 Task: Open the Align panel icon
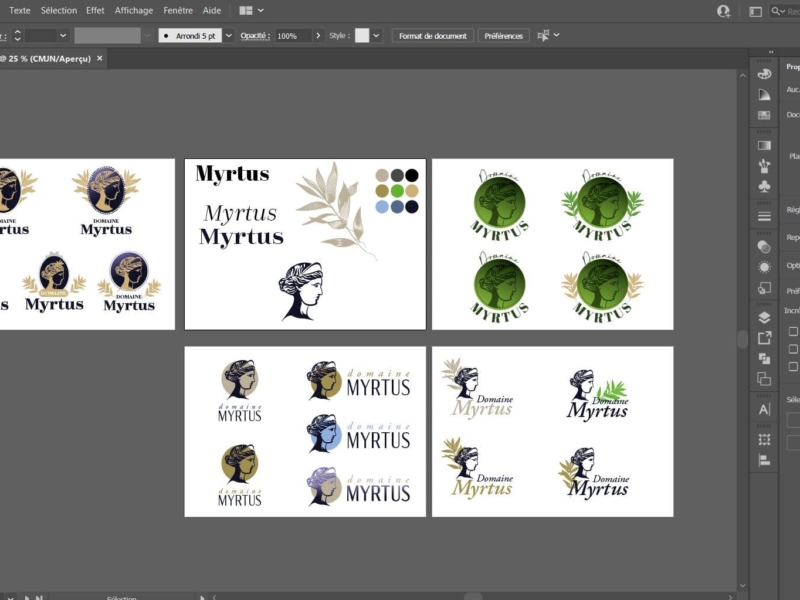pos(764,460)
